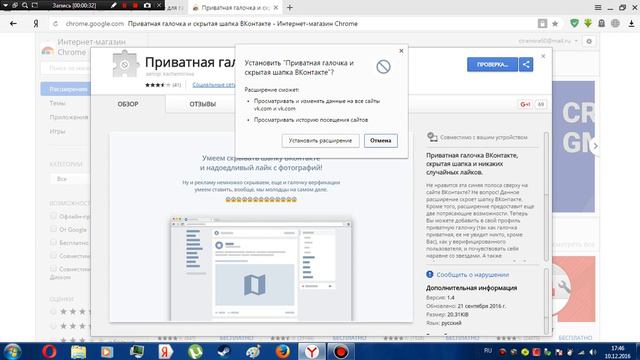
Task: Open the recorder toolbar dropdown arrow
Action: (x=5, y=5)
